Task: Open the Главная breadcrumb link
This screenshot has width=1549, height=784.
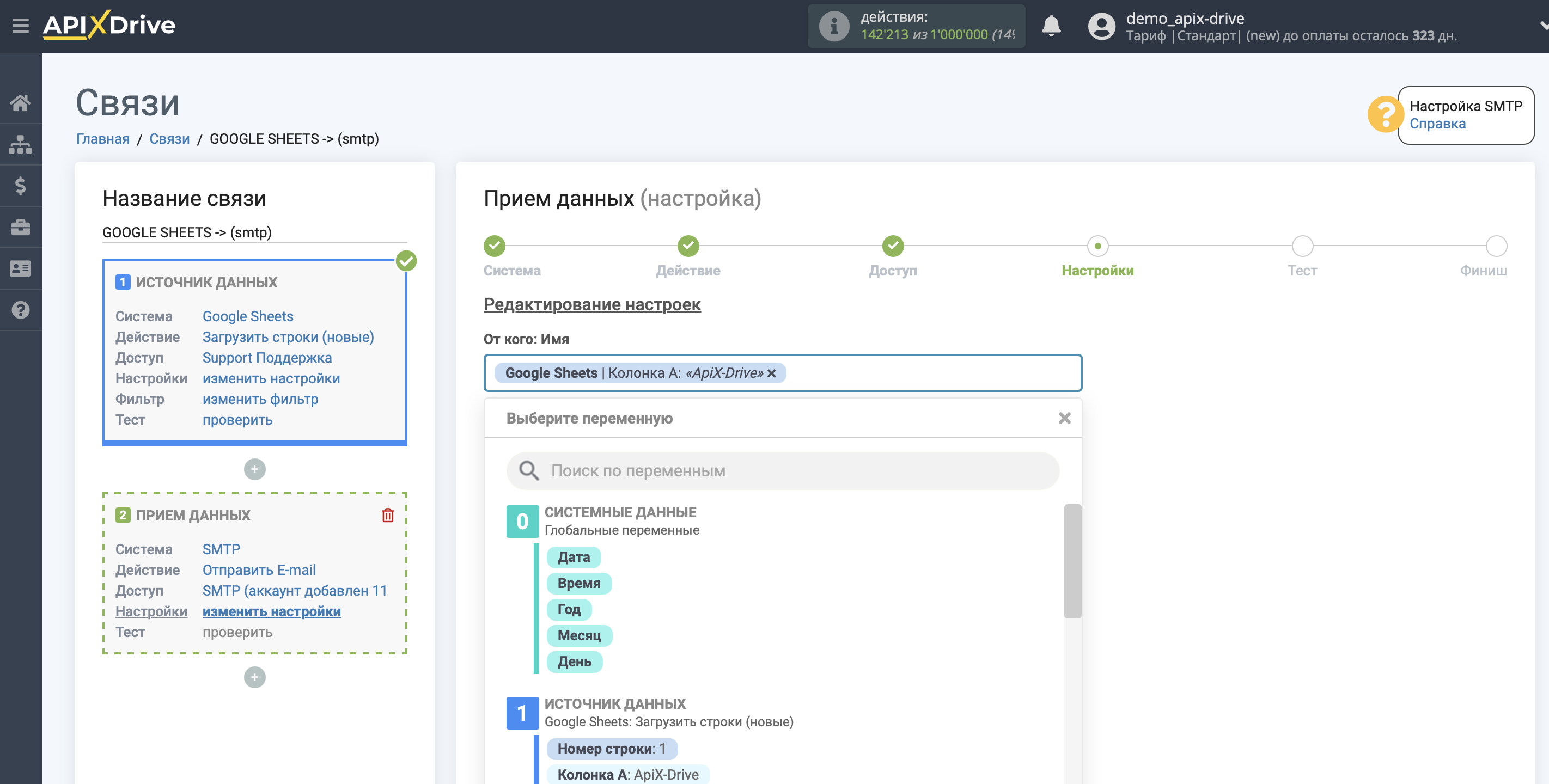Action: [103, 139]
